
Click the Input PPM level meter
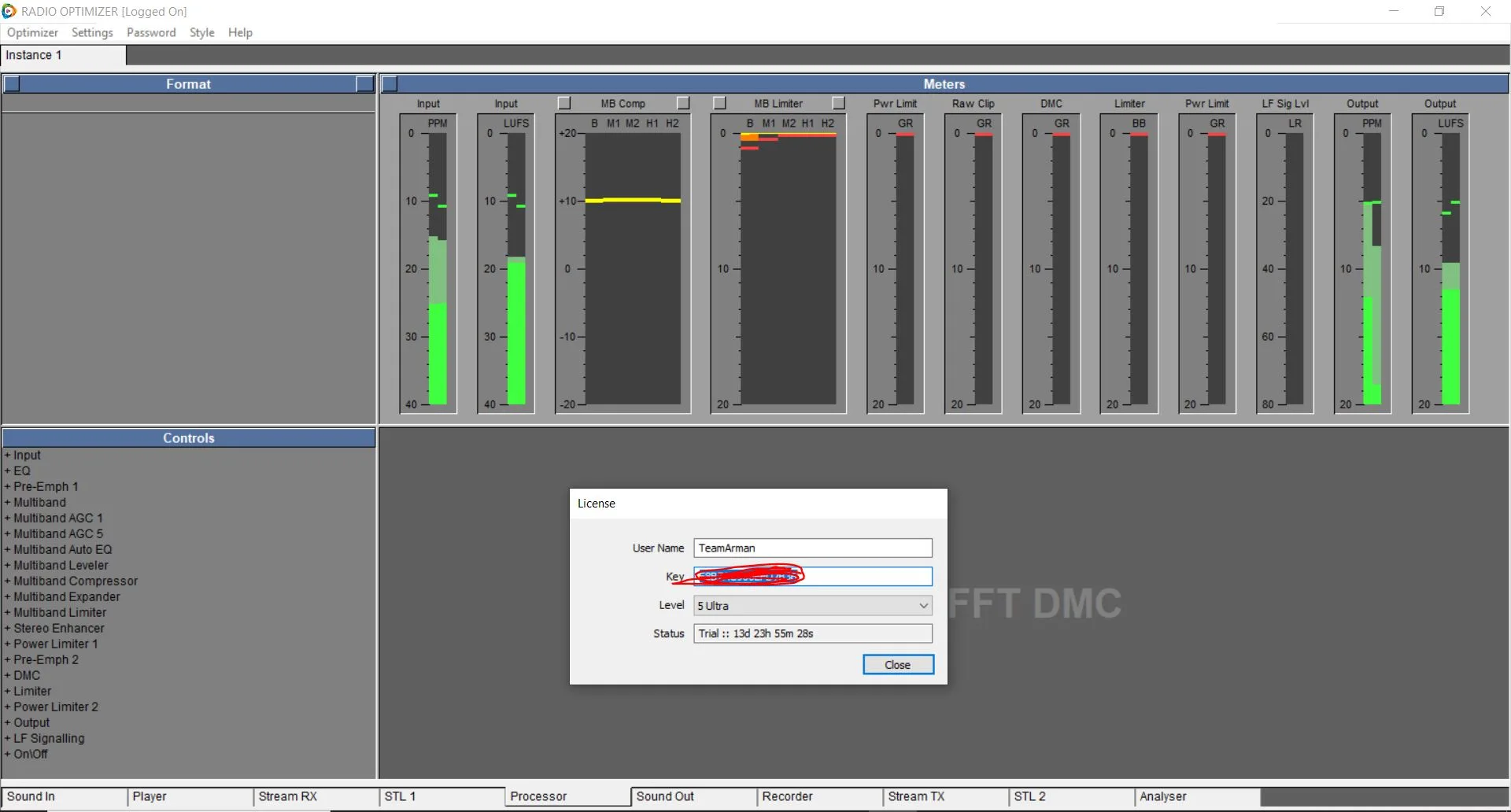[x=428, y=264]
